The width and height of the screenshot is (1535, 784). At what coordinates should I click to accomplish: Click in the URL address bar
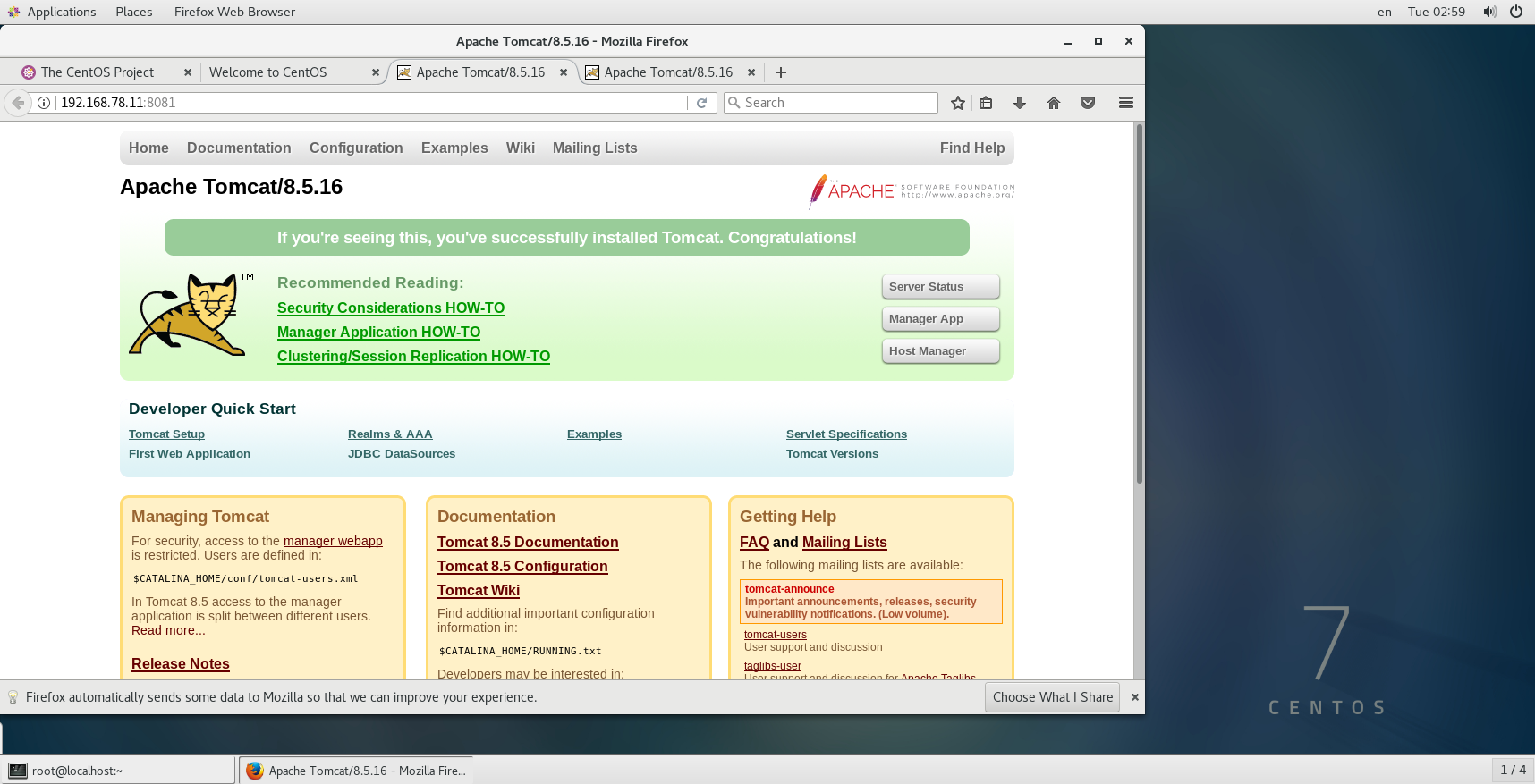pos(371,103)
